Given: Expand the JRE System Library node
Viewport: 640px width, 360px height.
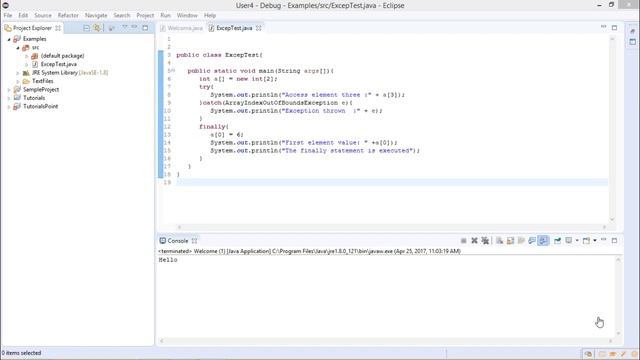Looking at the screenshot, I should click(18, 73).
